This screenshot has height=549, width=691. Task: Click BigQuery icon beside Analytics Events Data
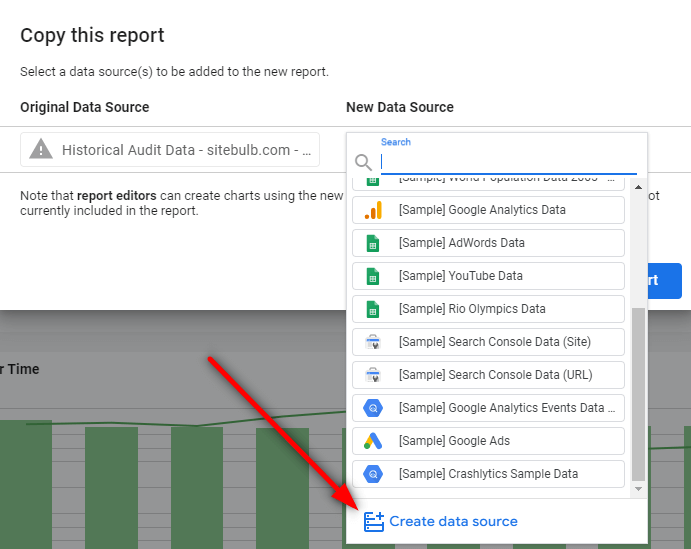[x=373, y=408]
